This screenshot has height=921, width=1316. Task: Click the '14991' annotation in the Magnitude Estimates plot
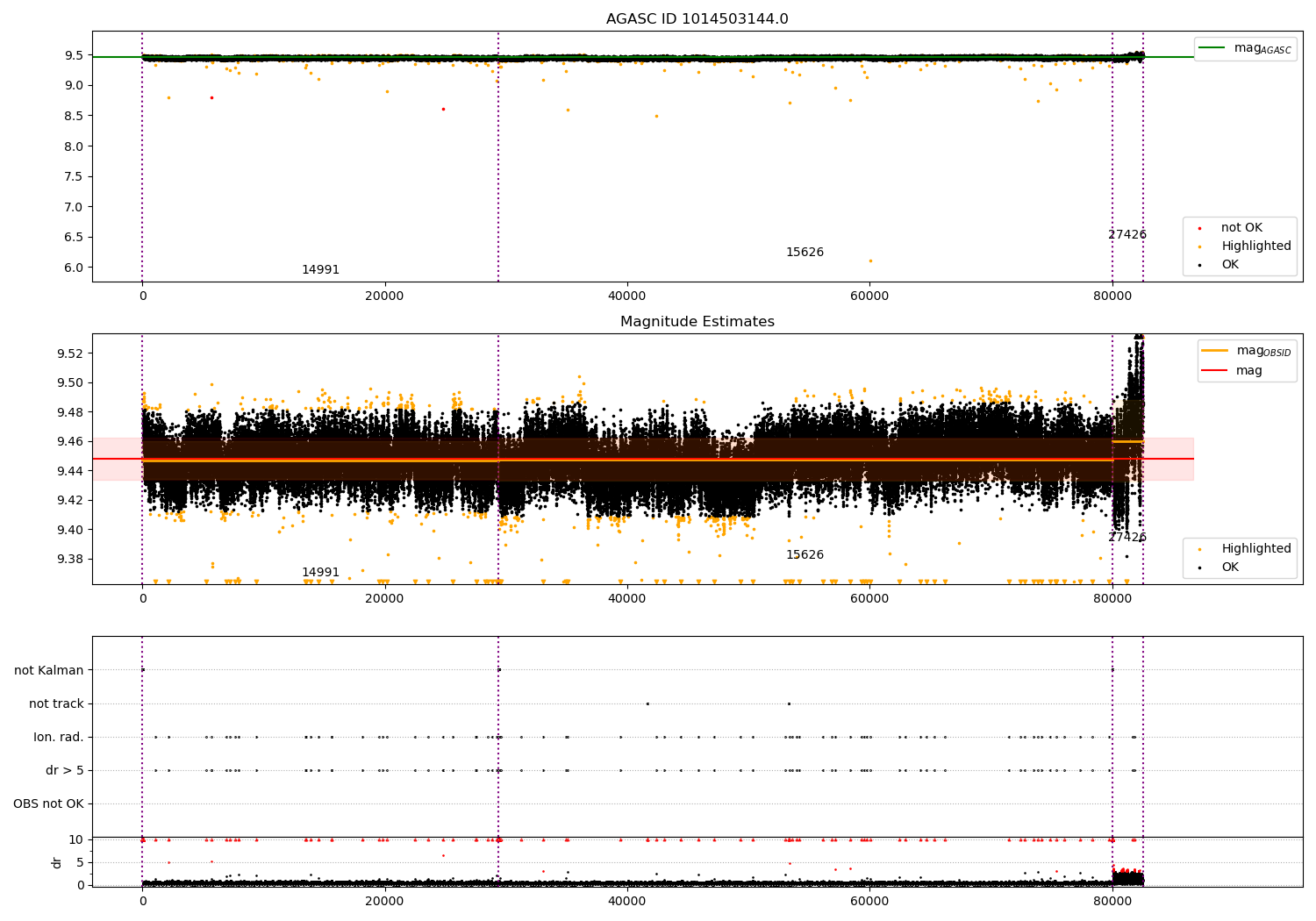point(320,573)
